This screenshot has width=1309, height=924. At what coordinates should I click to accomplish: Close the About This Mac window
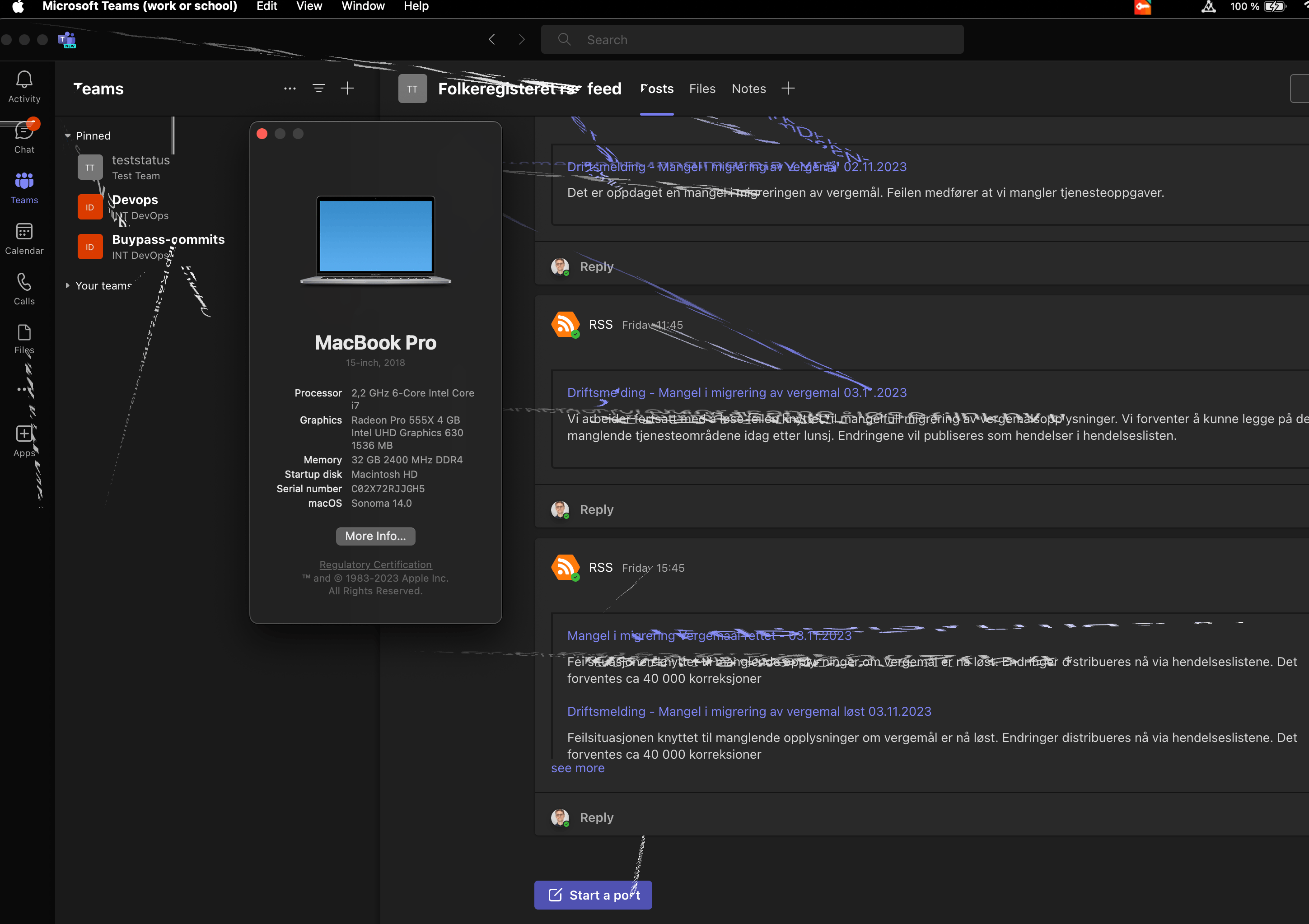(x=262, y=133)
